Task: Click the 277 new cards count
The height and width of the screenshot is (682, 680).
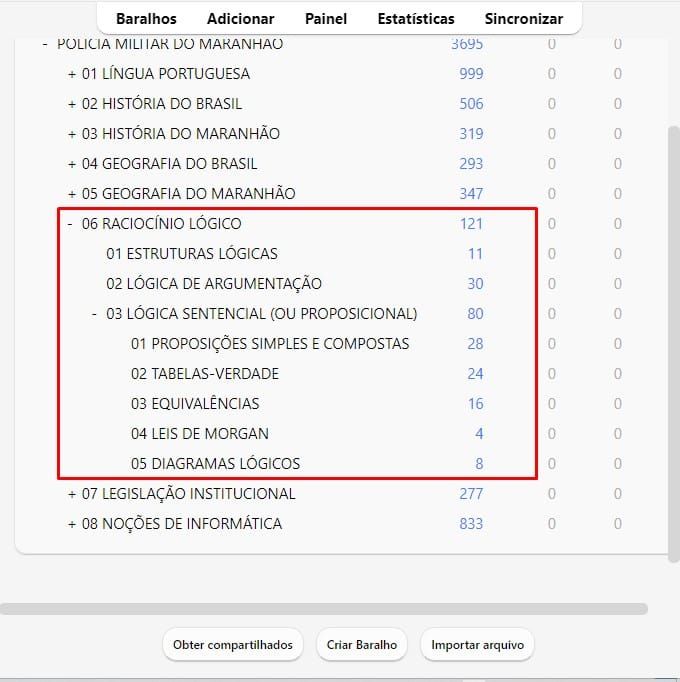Action: (471, 494)
